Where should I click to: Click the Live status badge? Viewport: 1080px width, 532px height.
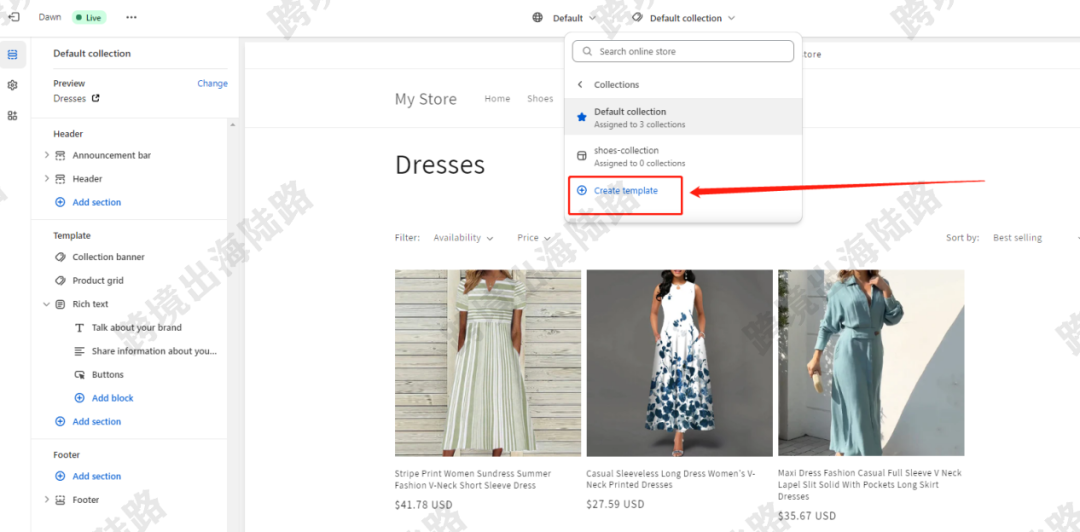[x=89, y=17]
